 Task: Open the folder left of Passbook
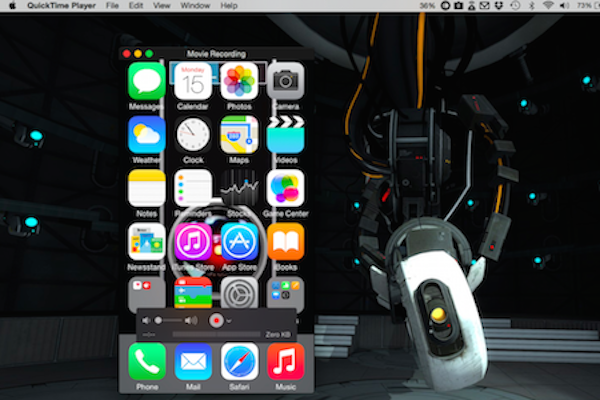[x=147, y=293]
